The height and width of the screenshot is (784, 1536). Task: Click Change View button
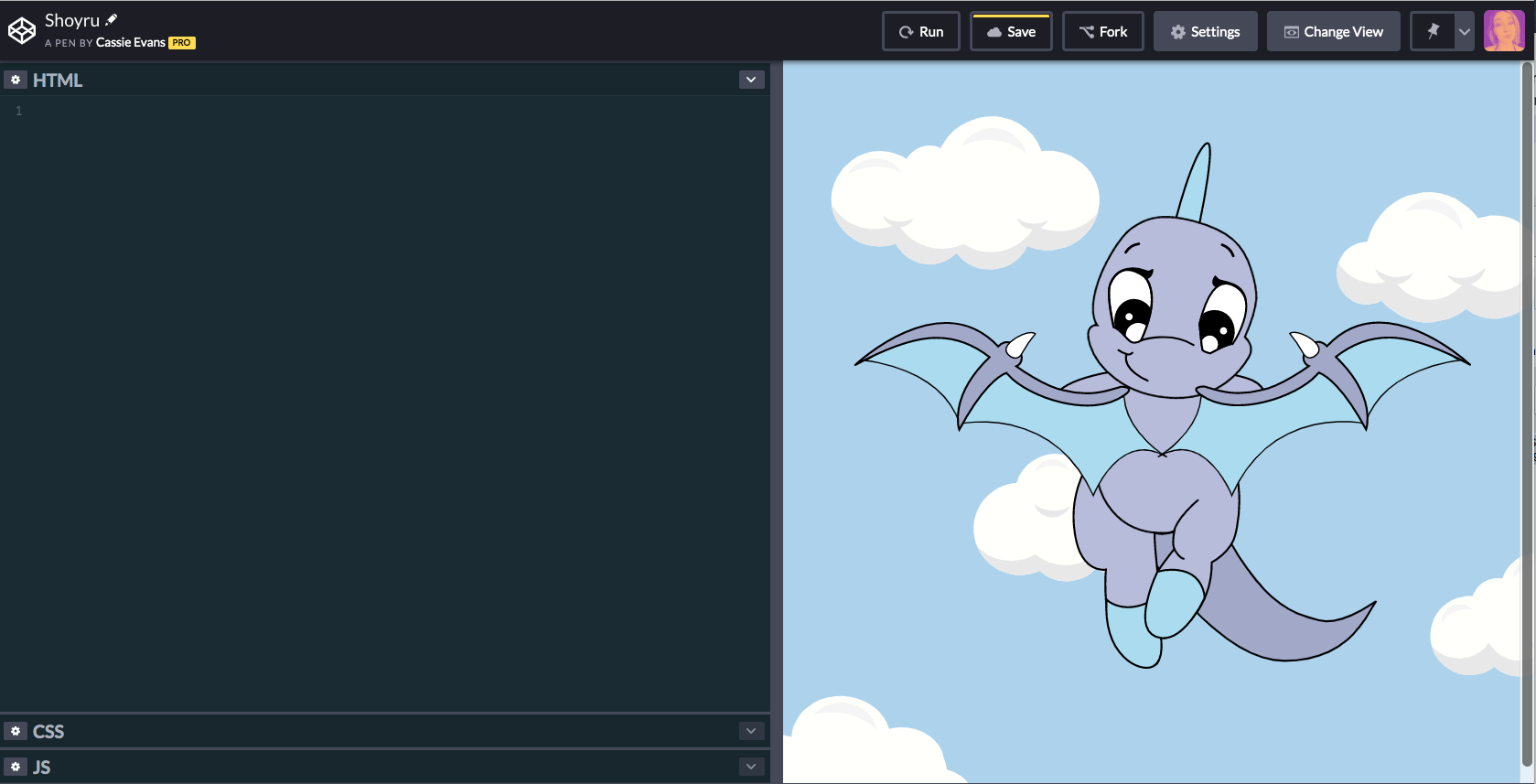click(1334, 31)
